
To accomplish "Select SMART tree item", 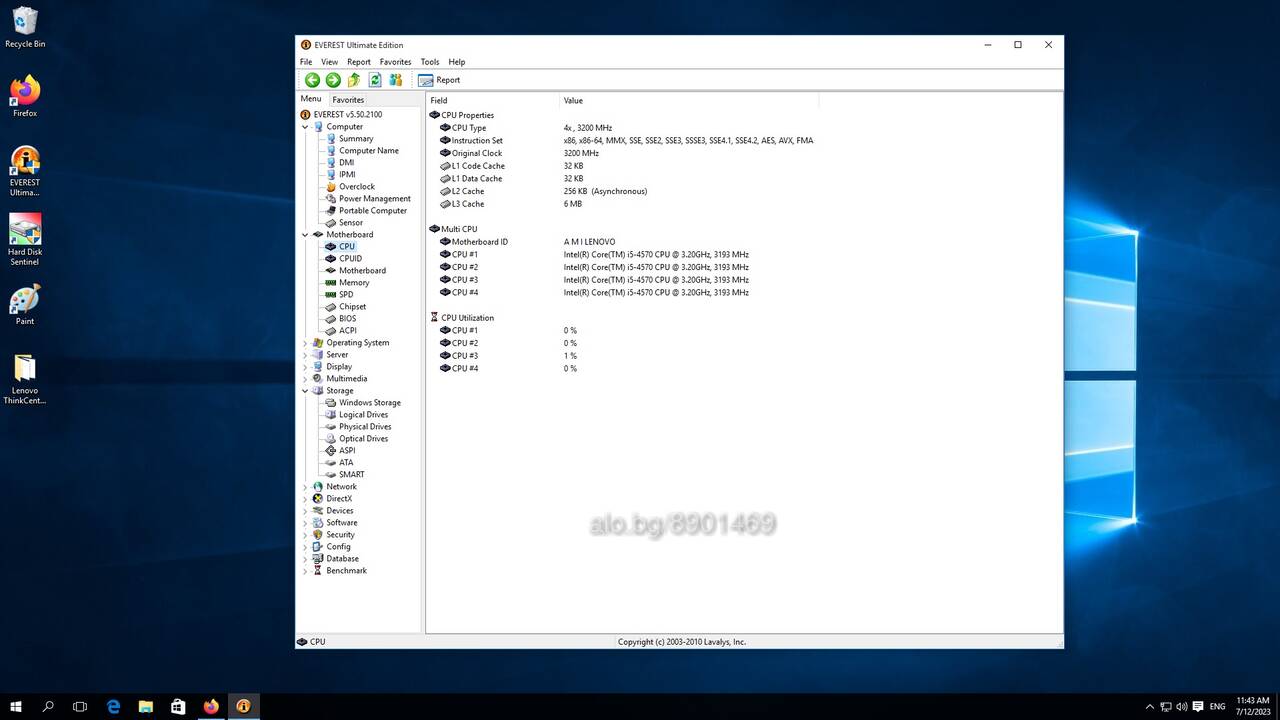I will click(351, 475).
